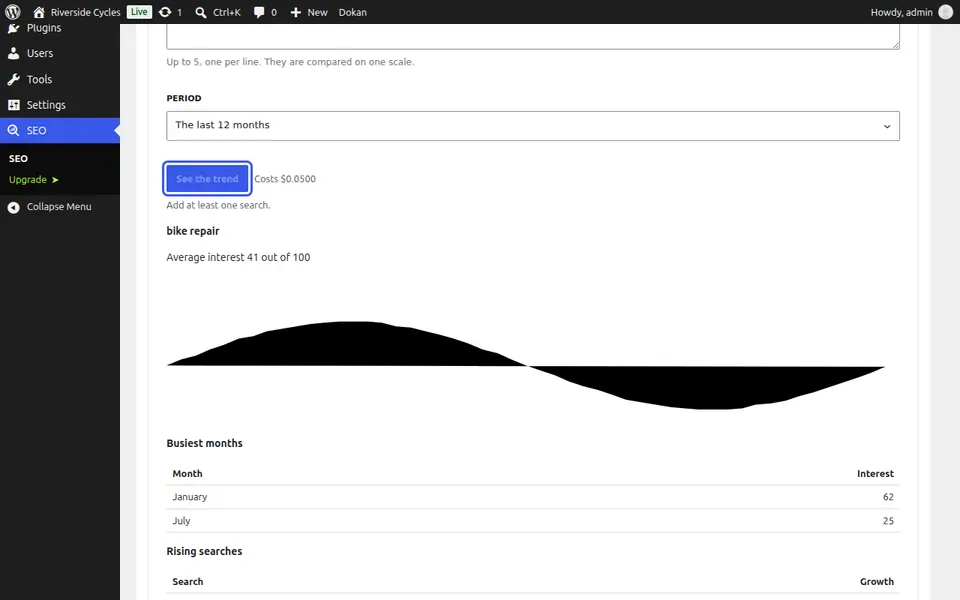Click the See the trend button
The width and height of the screenshot is (960, 600).
pos(207,179)
